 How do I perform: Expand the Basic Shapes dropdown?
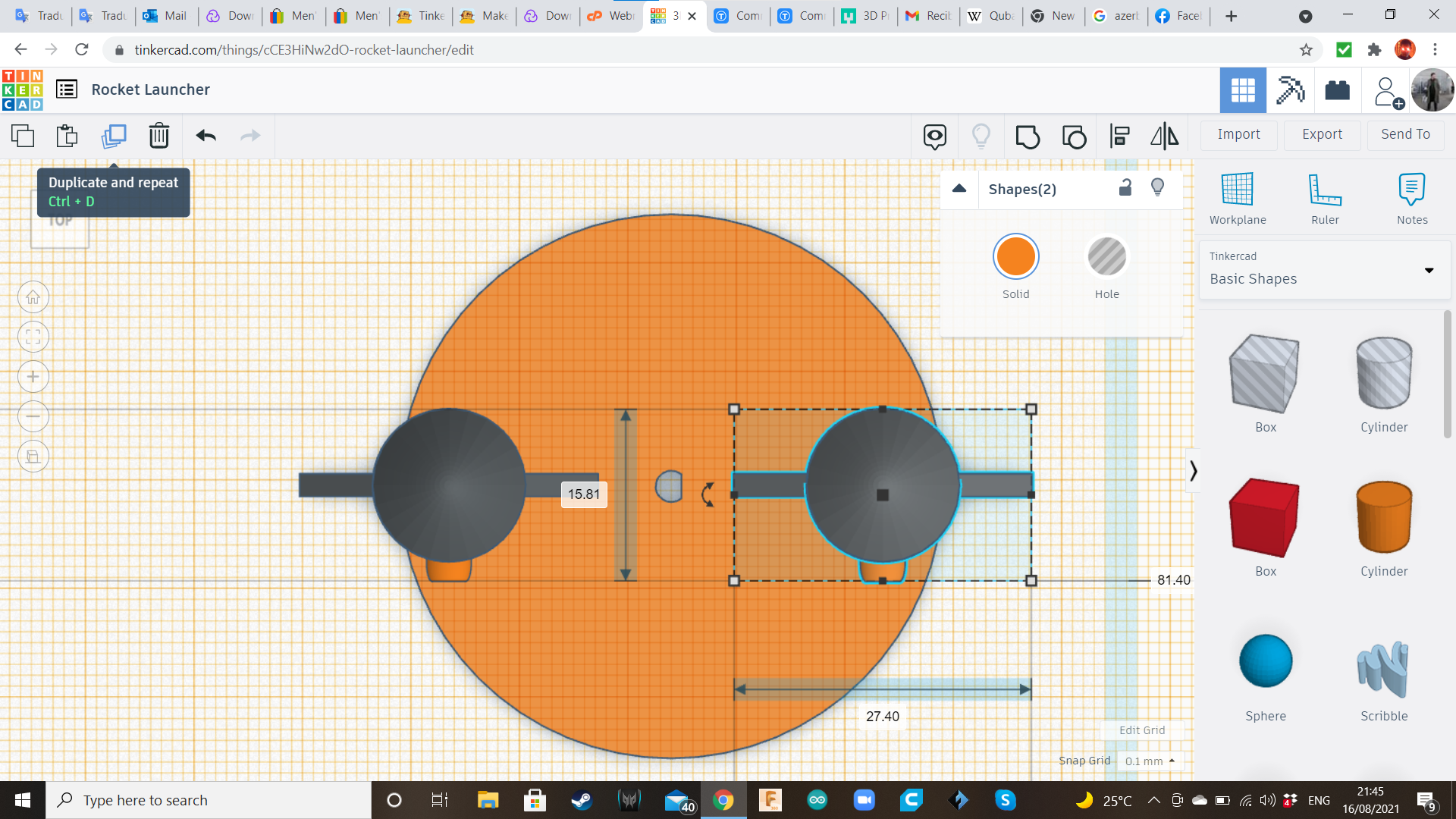(1429, 270)
